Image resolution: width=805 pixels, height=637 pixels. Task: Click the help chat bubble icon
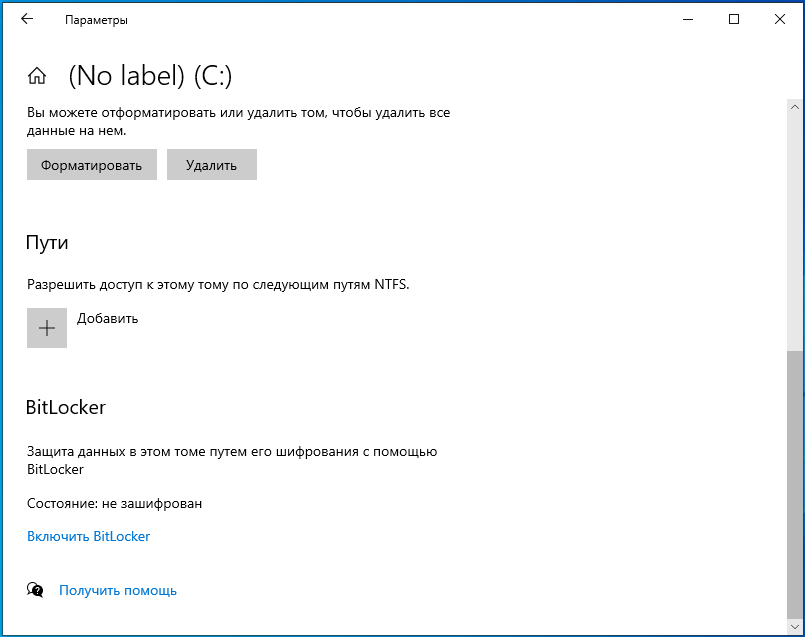(35, 590)
